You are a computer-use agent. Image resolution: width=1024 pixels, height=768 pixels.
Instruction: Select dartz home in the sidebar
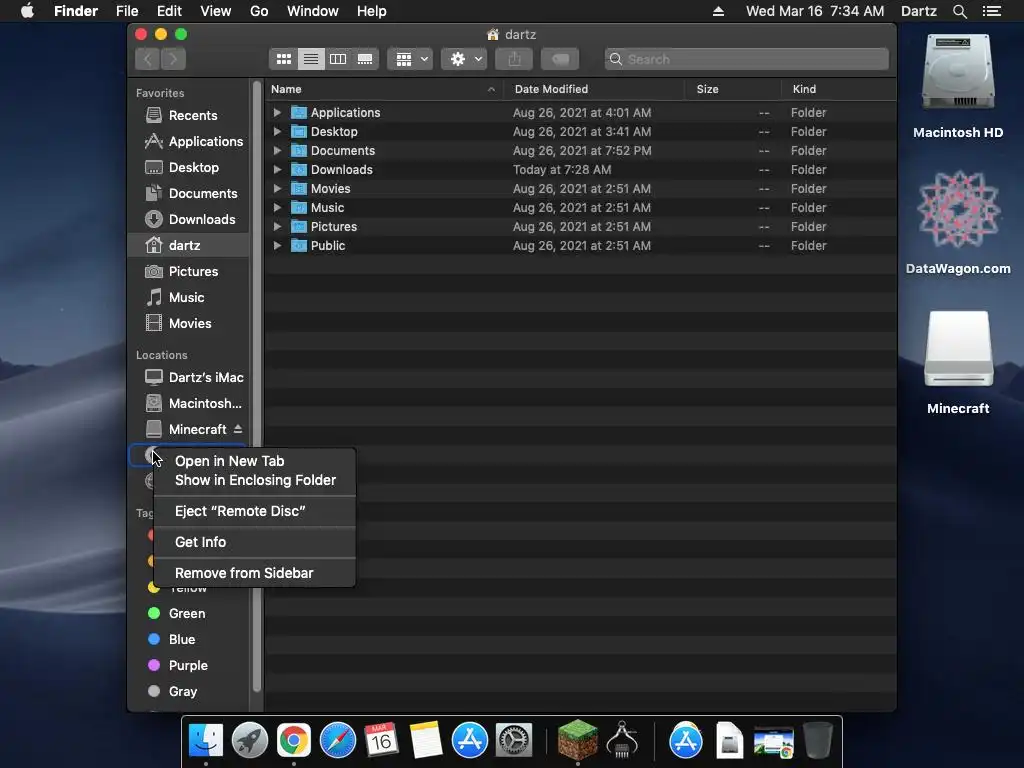coord(189,246)
